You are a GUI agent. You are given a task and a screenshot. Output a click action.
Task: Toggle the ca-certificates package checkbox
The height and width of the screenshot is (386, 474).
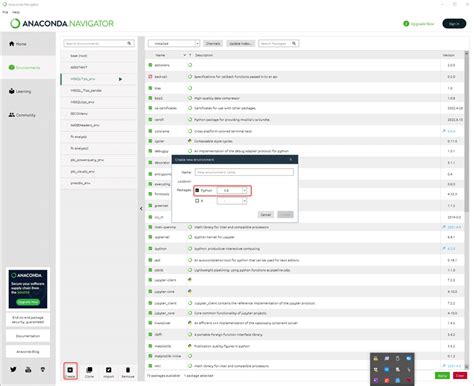tap(150, 108)
